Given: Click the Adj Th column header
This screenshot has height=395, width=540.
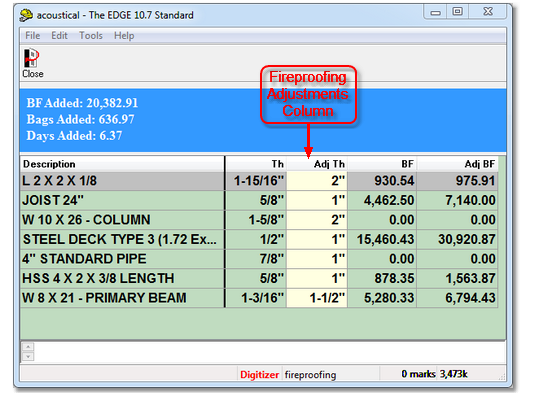Looking at the screenshot, I should click(317, 164).
